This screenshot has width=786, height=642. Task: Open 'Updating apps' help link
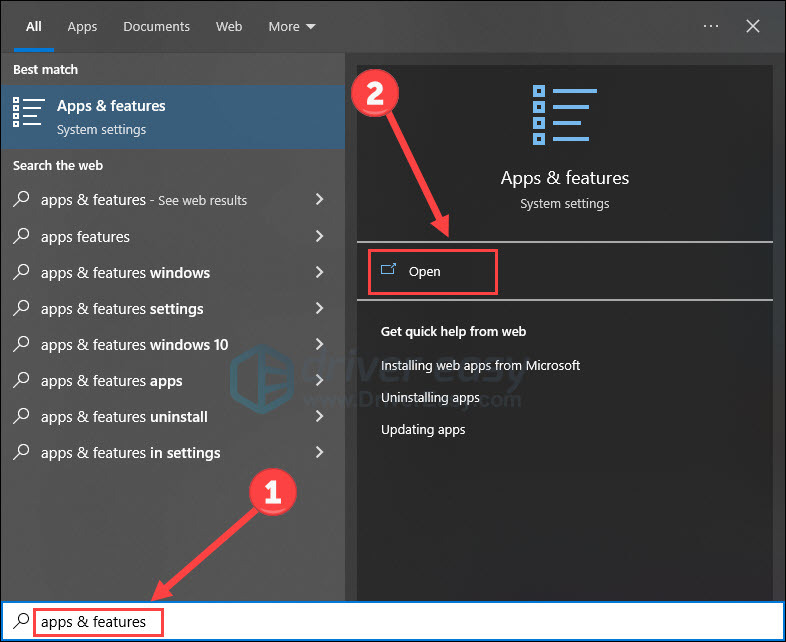423,430
